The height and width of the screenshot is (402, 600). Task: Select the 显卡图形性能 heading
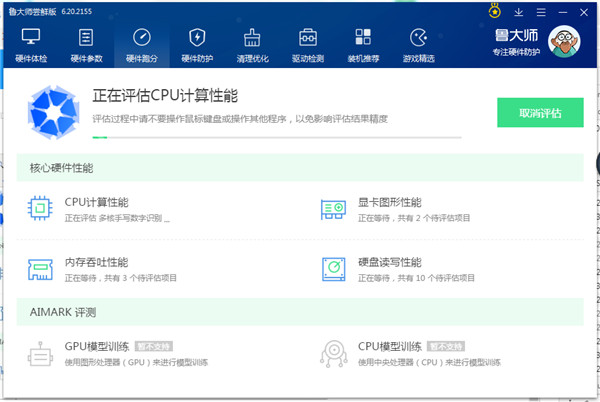(390, 202)
